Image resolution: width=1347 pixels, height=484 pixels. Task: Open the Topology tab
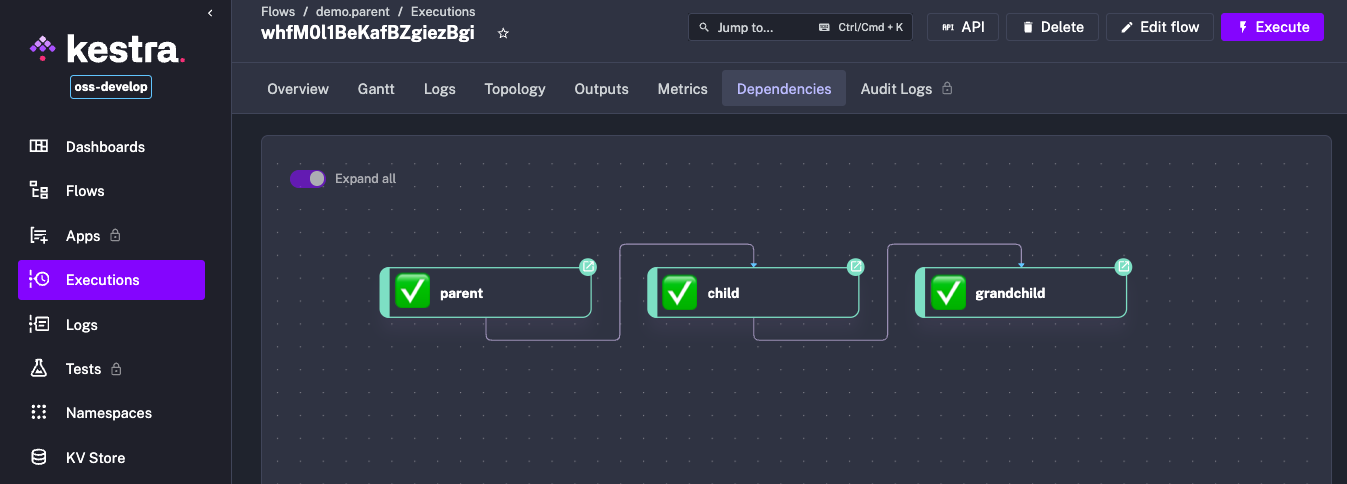(x=515, y=89)
